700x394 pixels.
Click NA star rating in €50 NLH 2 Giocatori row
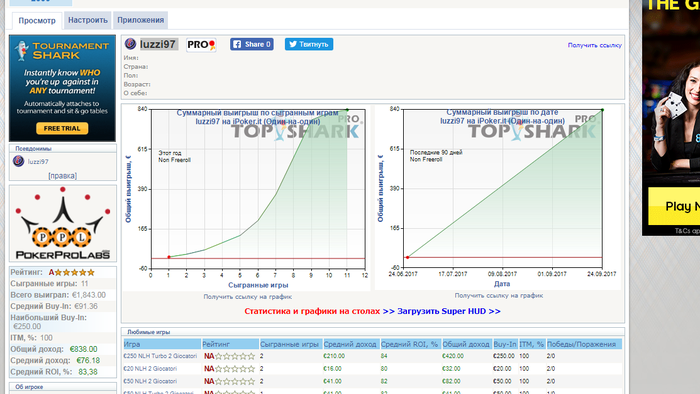229,381
